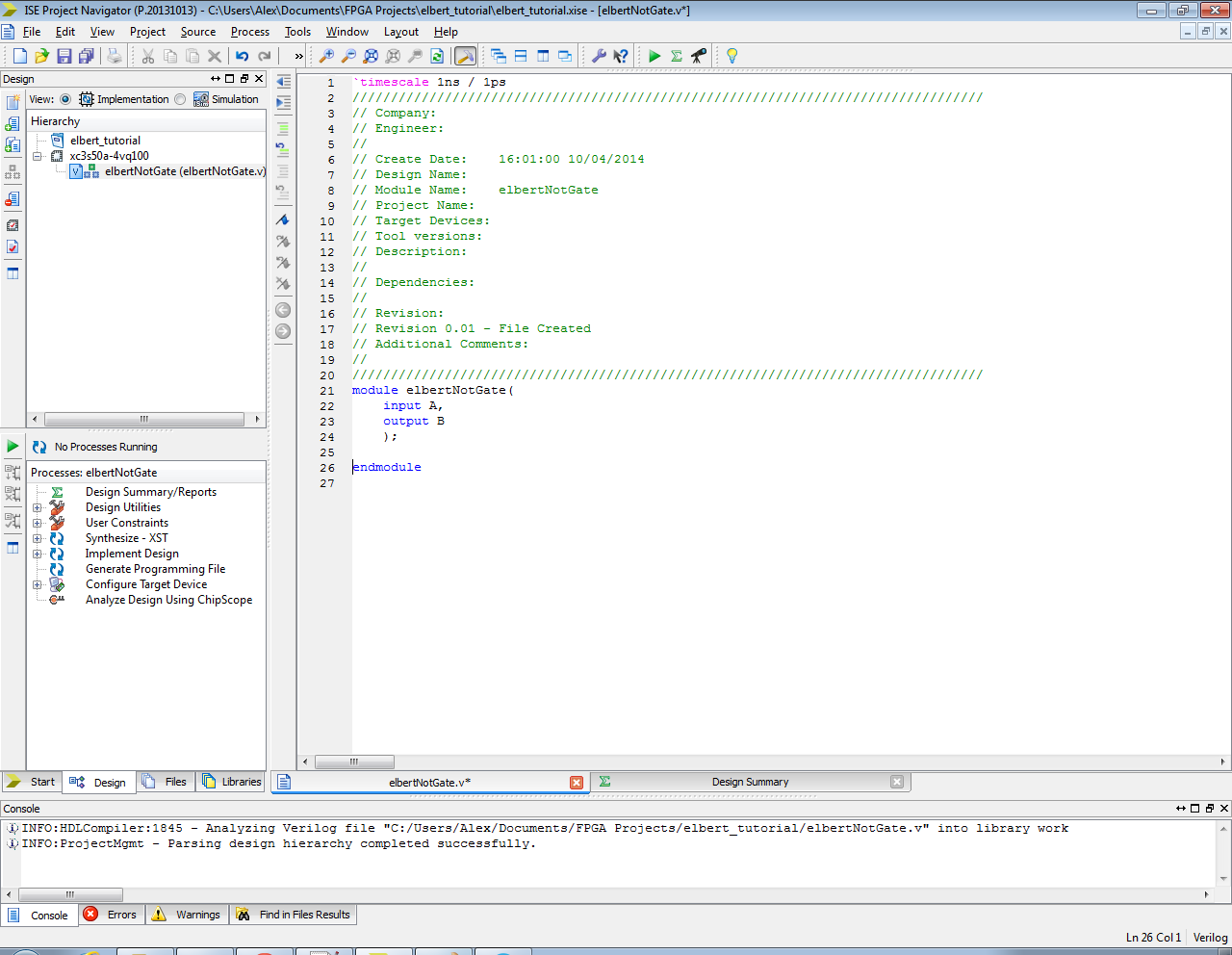1232x955 pixels.
Task: Click the wrench preferences toolbar icon
Action: (x=599, y=56)
